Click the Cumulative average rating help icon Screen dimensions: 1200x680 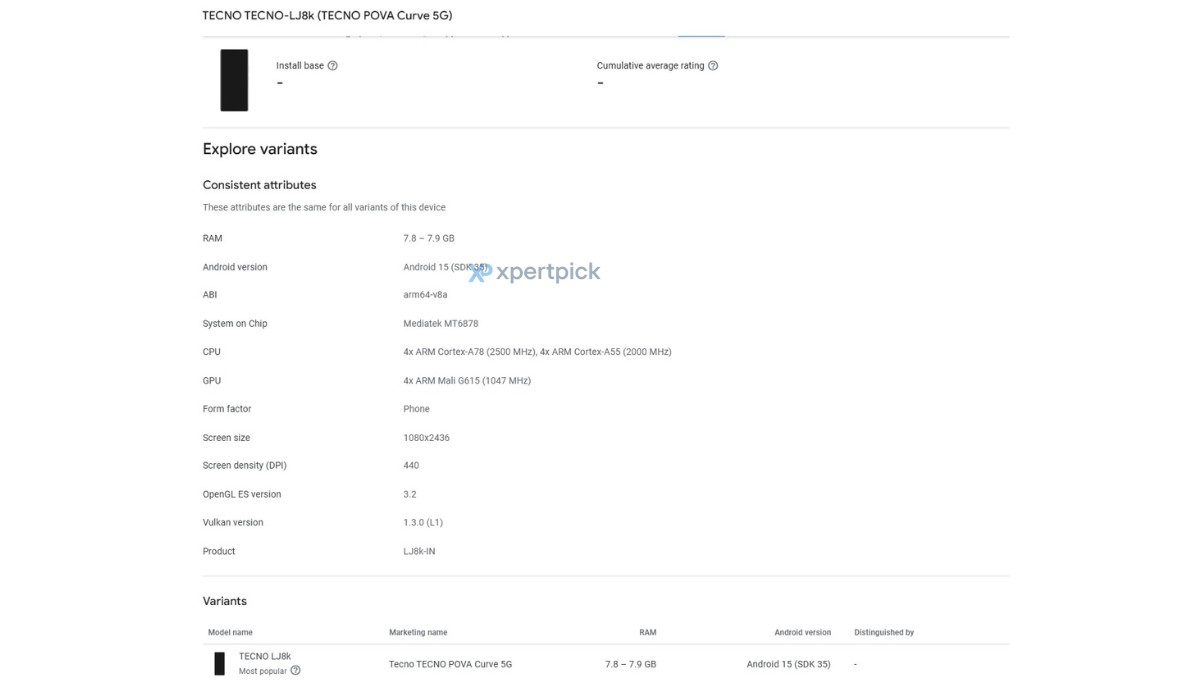tap(713, 66)
